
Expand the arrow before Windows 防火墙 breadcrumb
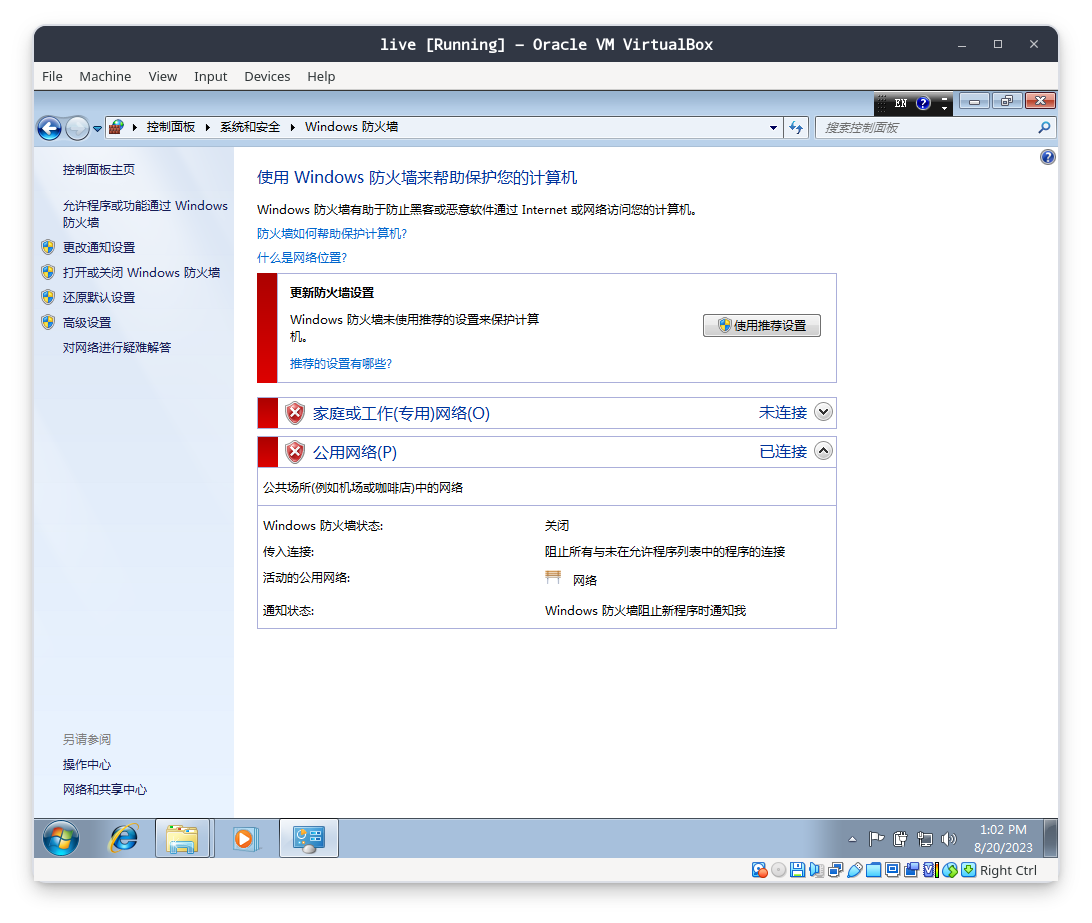[292, 127]
